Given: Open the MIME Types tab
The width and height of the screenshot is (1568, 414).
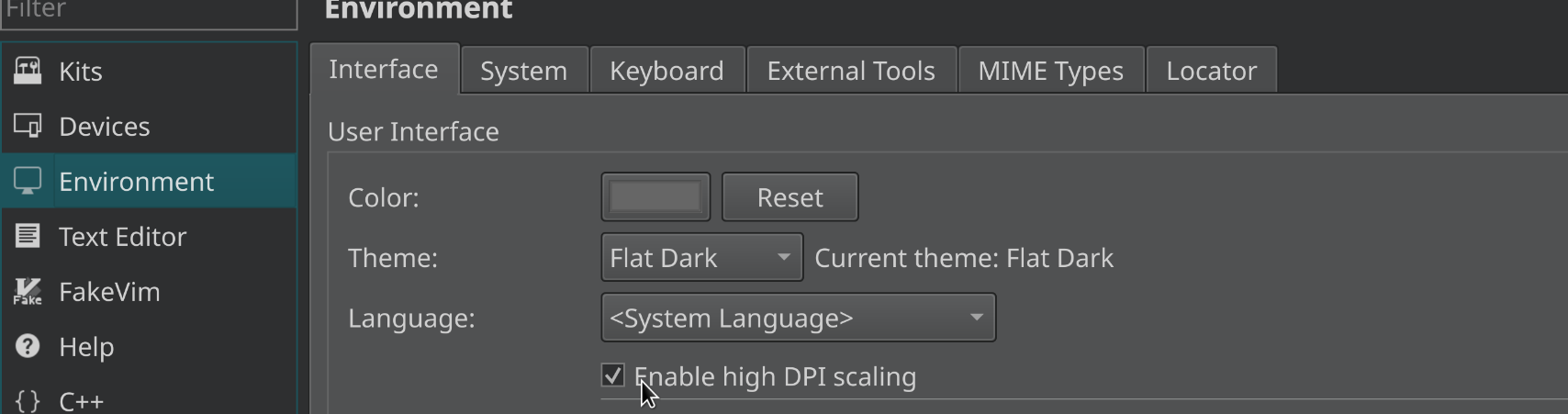Looking at the screenshot, I should click(x=1051, y=70).
